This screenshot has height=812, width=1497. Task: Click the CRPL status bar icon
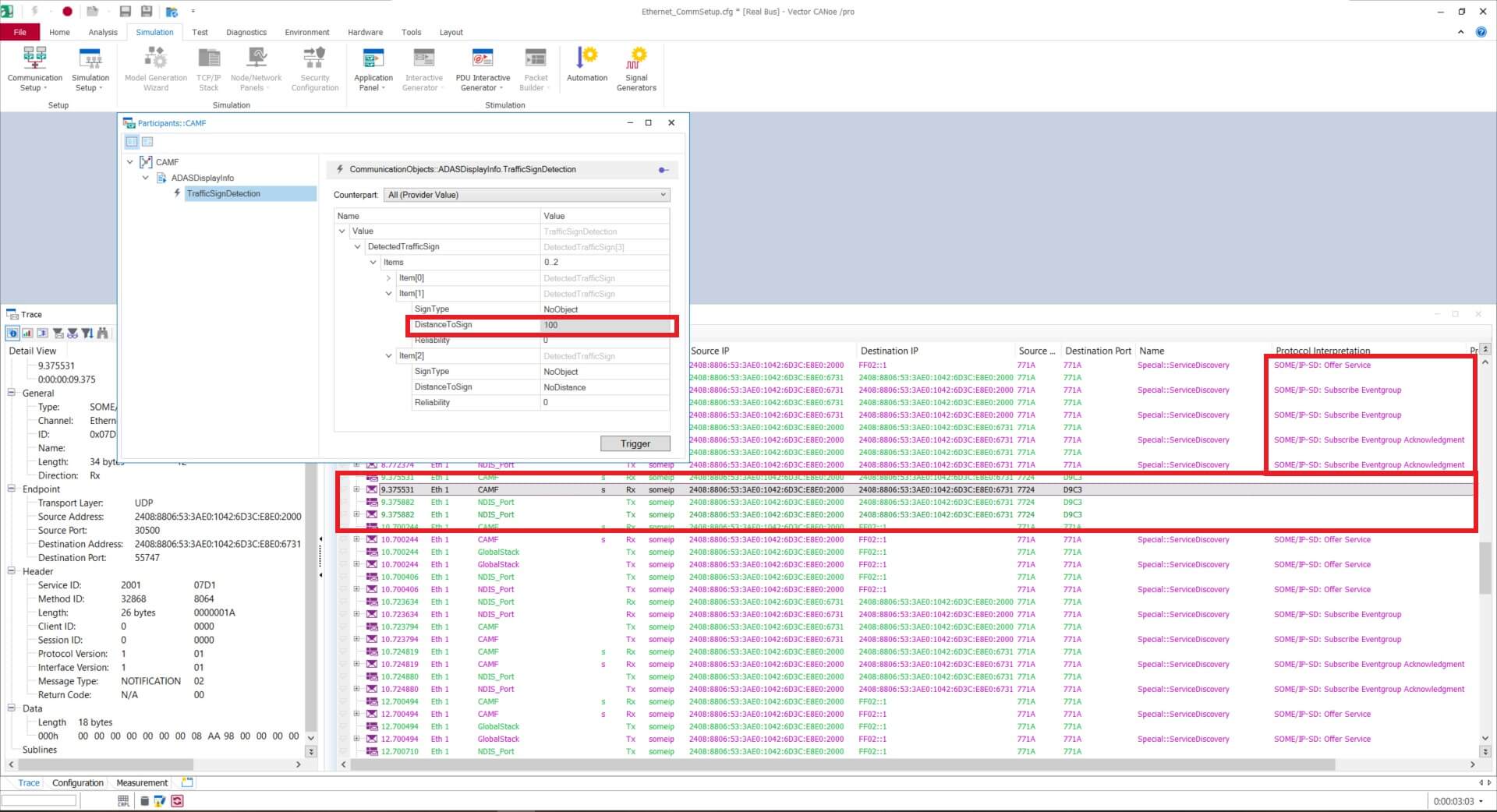coord(123,801)
